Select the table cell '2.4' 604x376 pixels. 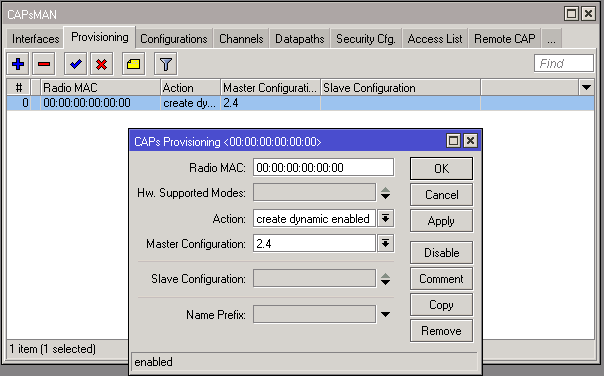[270, 103]
